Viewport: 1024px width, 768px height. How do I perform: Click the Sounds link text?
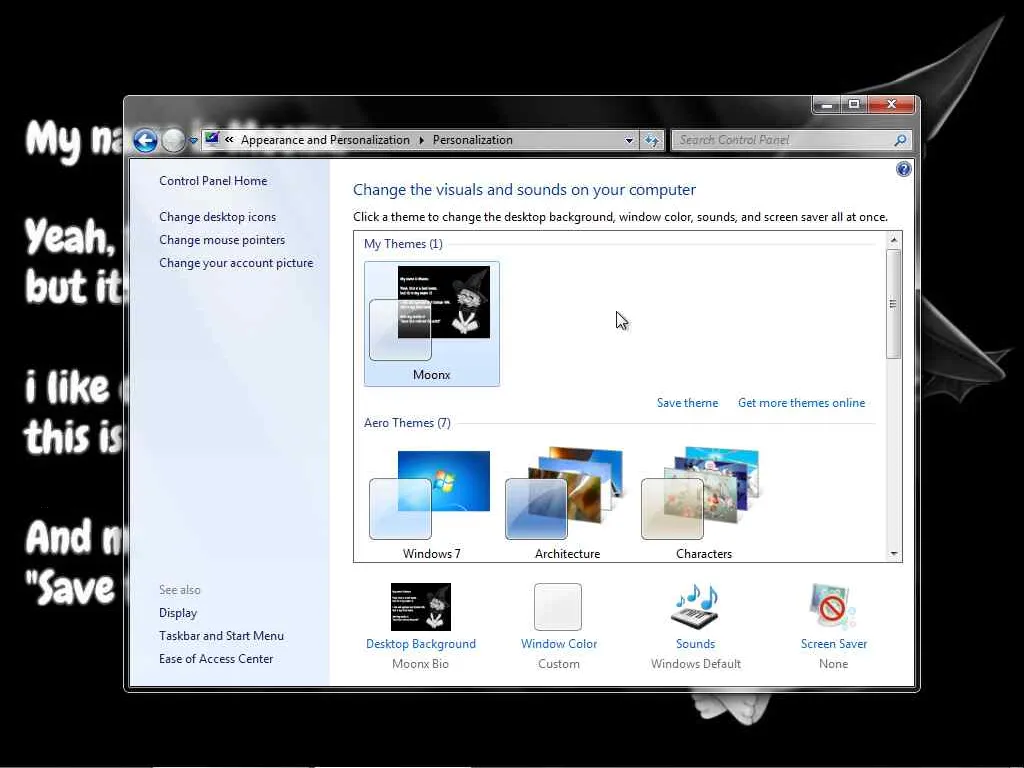coord(696,644)
